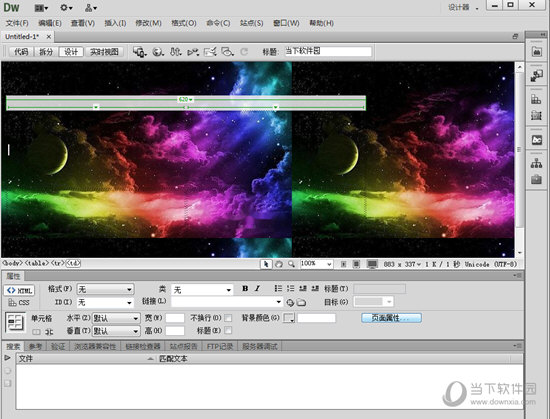Click the file management icon in document toolbar
The height and width of the screenshot is (419, 550).
point(176,52)
